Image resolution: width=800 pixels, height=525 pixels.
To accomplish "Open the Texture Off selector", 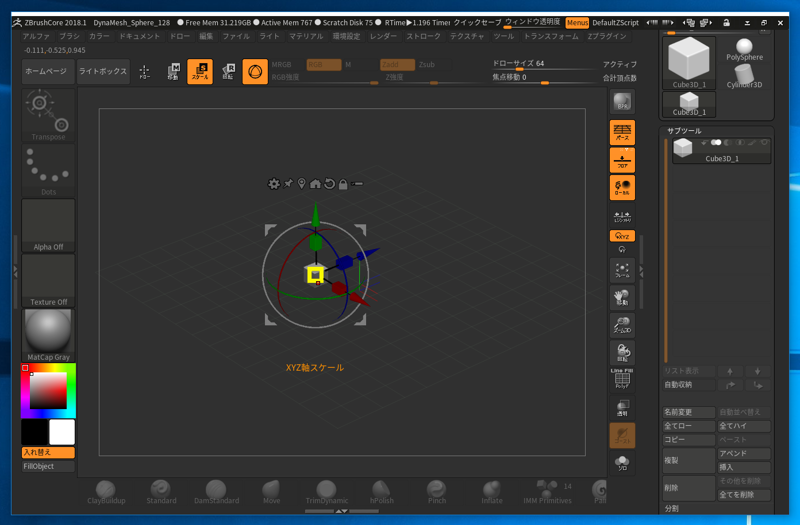I will pyautogui.click(x=48, y=280).
